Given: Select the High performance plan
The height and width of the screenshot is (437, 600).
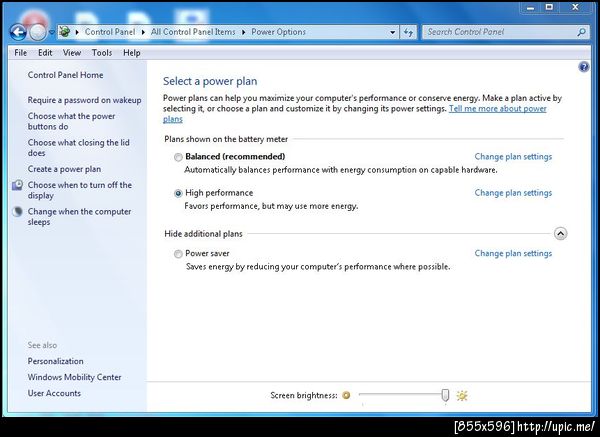Looking at the screenshot, I should (178, 194).
